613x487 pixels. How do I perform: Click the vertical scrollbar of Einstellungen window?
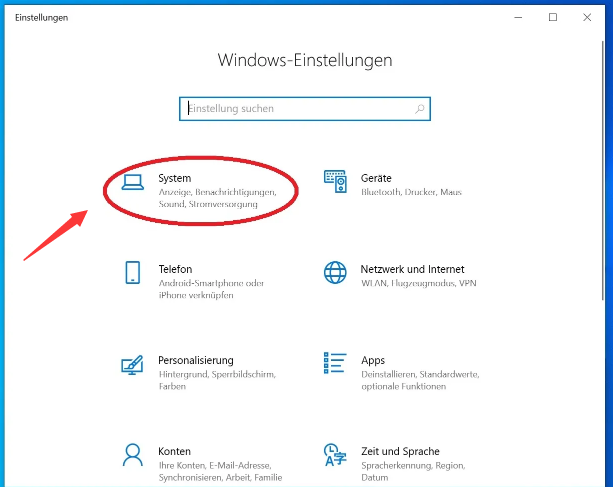[x=602, y=170]
